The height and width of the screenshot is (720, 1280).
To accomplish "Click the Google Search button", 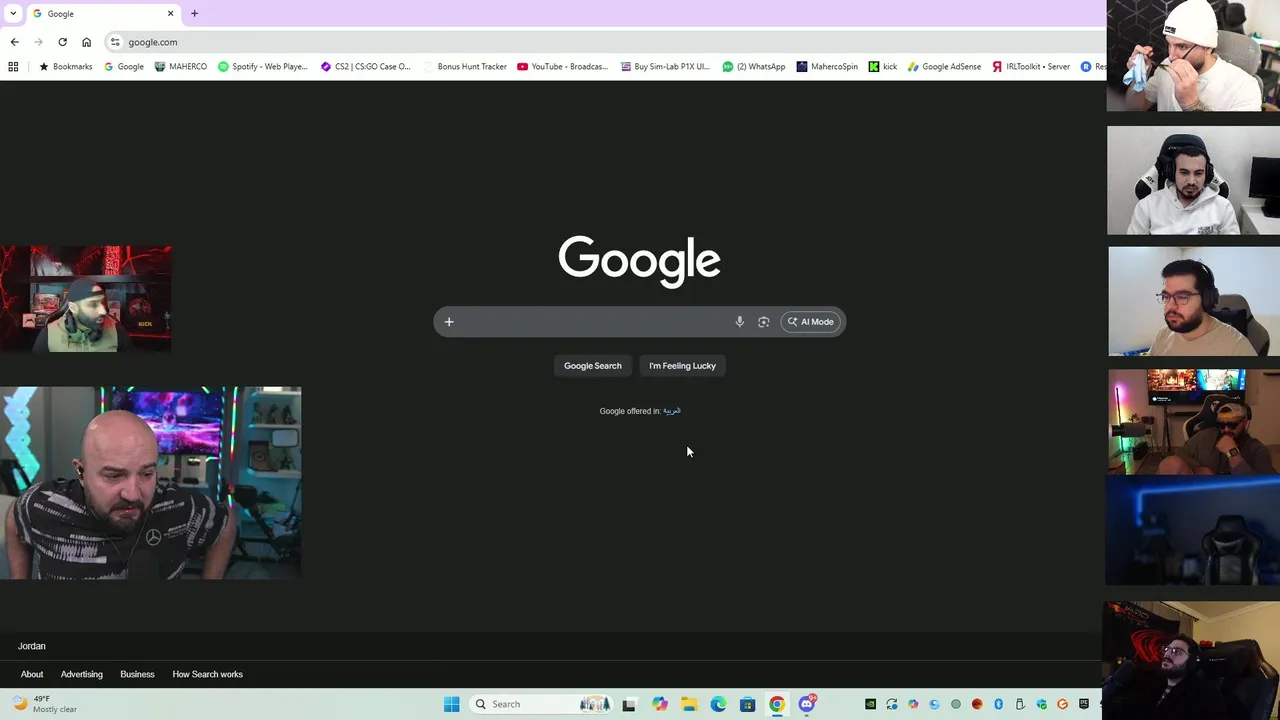I will click(592, 366).
